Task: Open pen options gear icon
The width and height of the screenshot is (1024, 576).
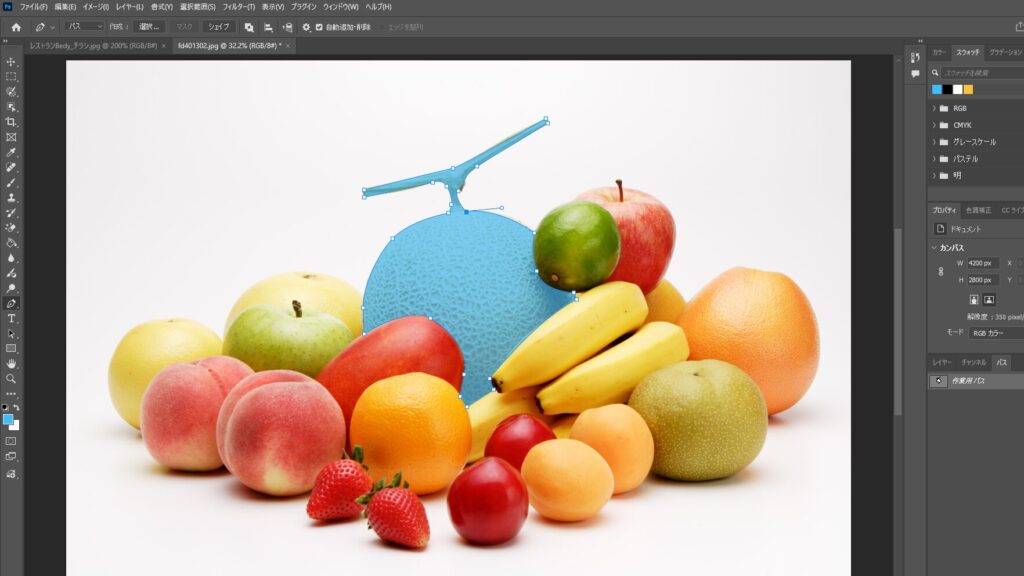Action: click(306, 27)
